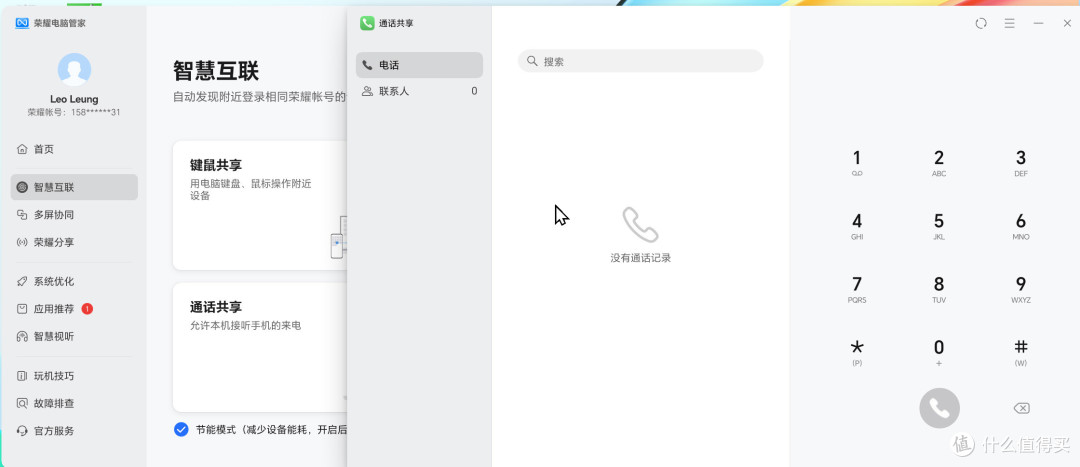Image resolution: width=1080 pixels, height=467 pixels.
Task: Open 应用推荐 sidebar item
Action: pos(74,309)
